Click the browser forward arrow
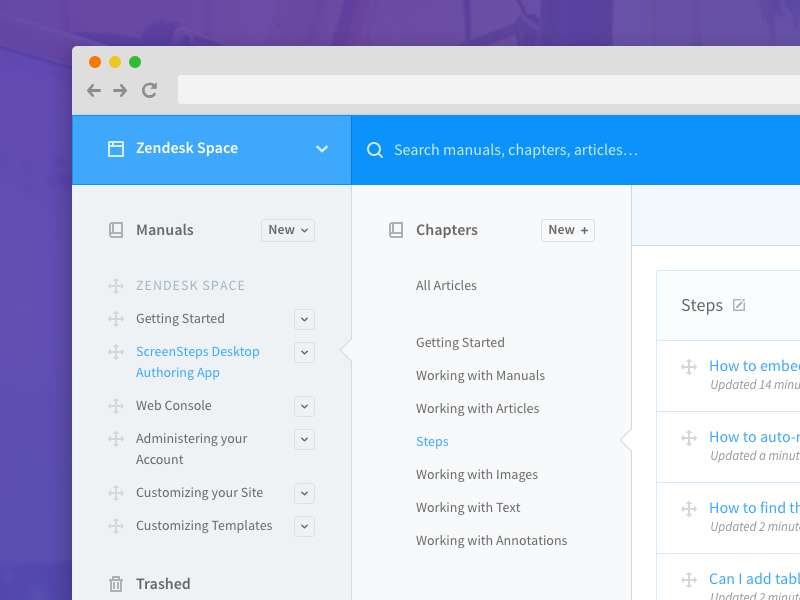 (120, 91)
